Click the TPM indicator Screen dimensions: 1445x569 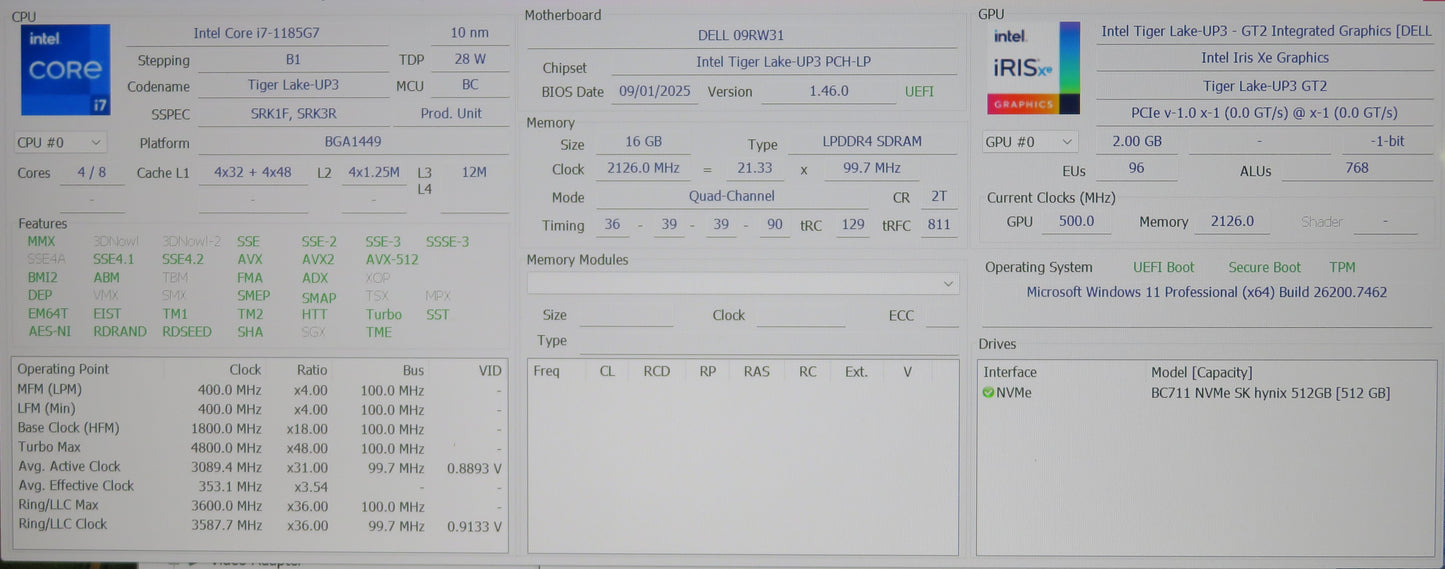pyautogui.click(x=1342, y=268)
